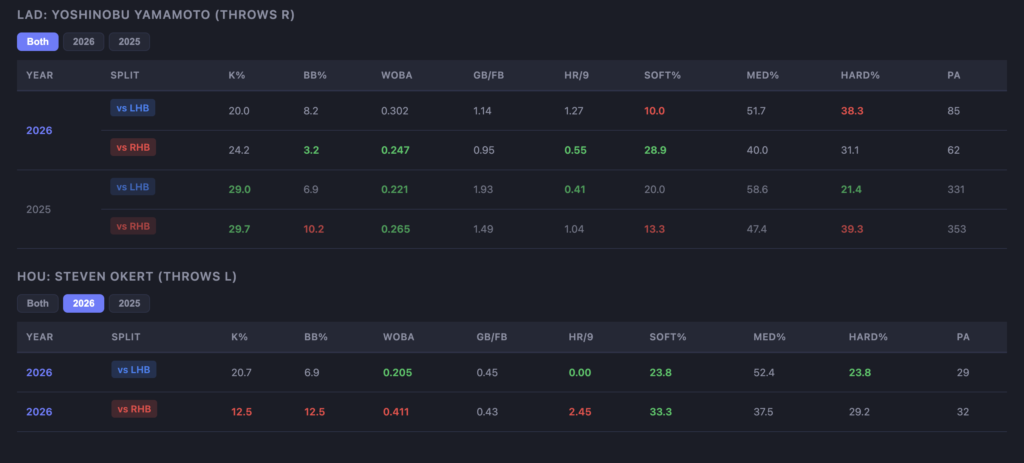
Task: Click the vs LHB badge in Yamamoto 2026 row
Action: (x=133, y=108)
